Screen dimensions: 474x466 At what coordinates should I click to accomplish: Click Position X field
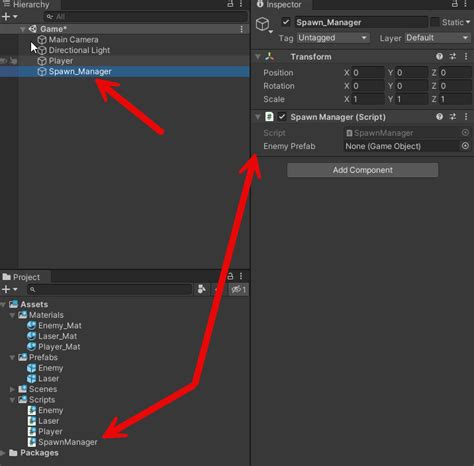(368, 73)
